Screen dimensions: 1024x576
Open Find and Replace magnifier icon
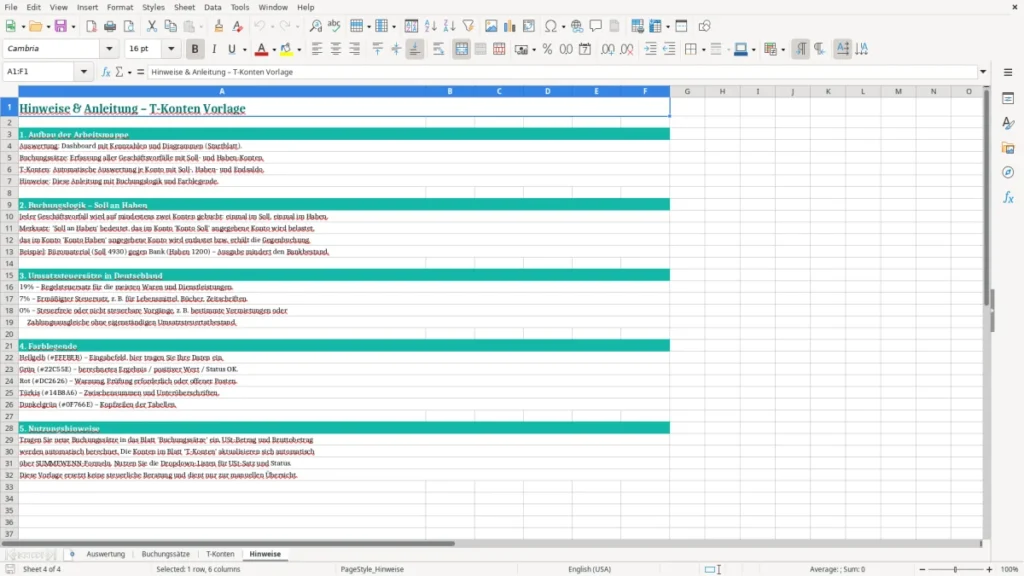(315, 26)
